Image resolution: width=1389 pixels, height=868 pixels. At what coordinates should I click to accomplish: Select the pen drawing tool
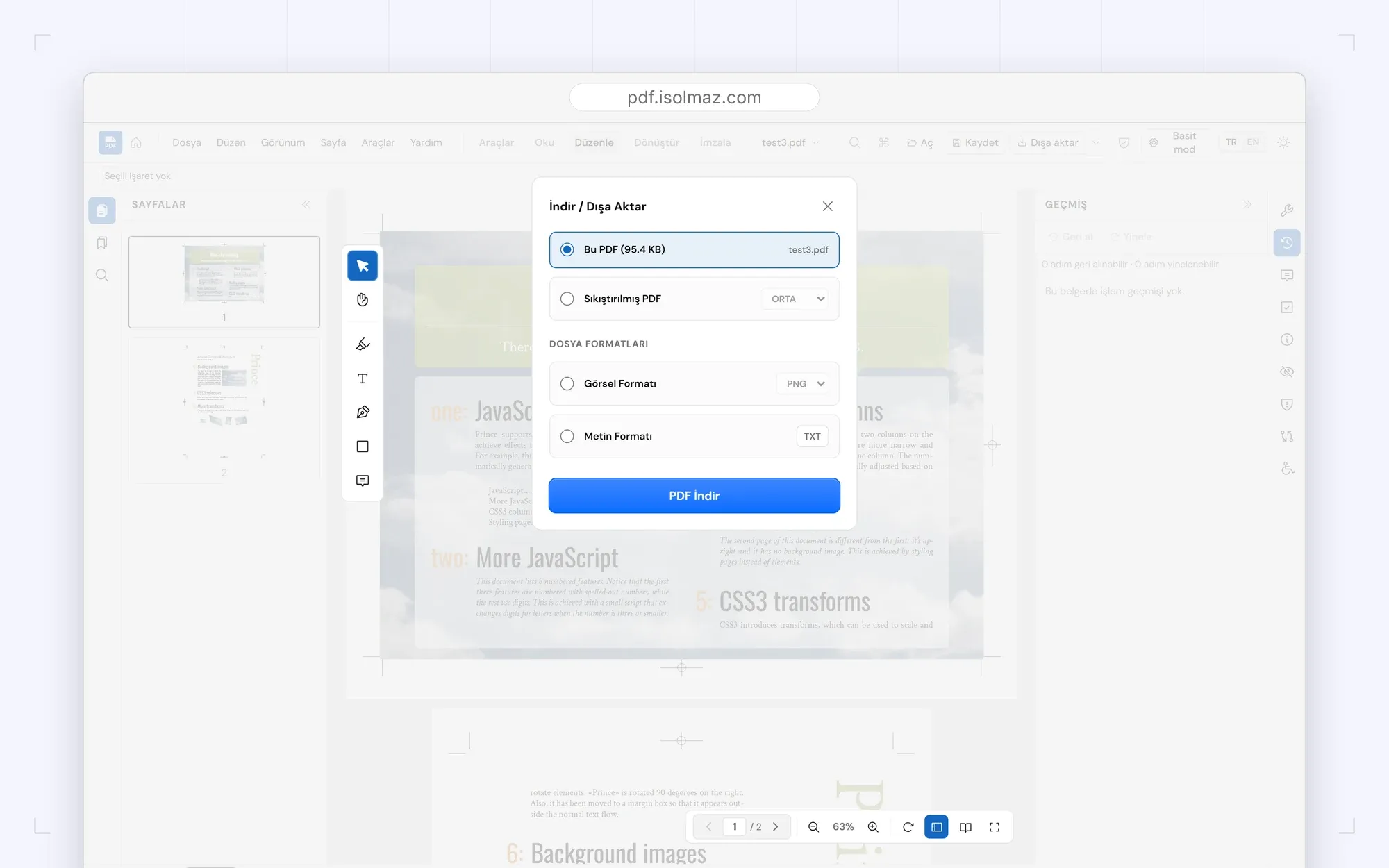point(363,412)
